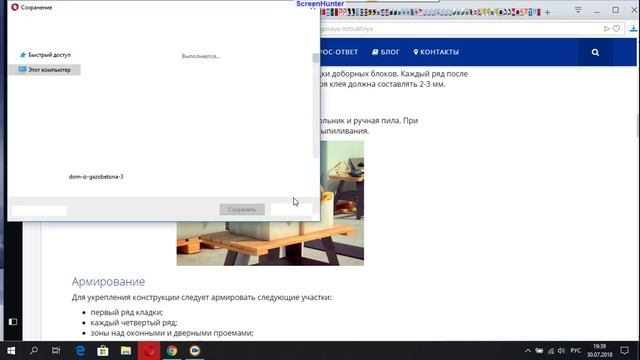Click the file name dom-iz-gazobetona-3
640x360 pixels.
96,177
